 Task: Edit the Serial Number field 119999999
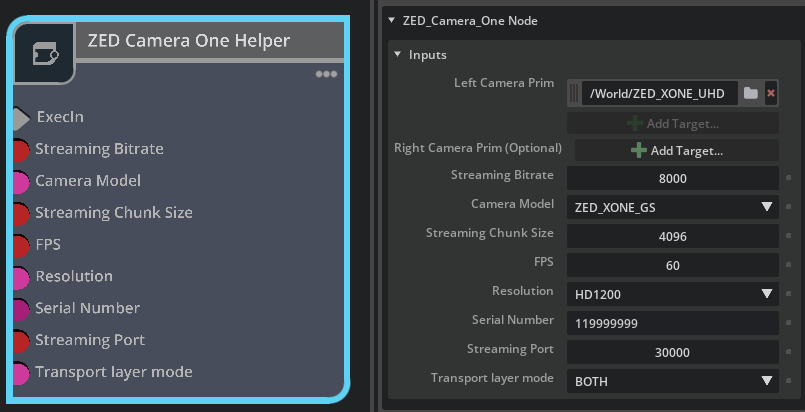(x=673, y=323)
